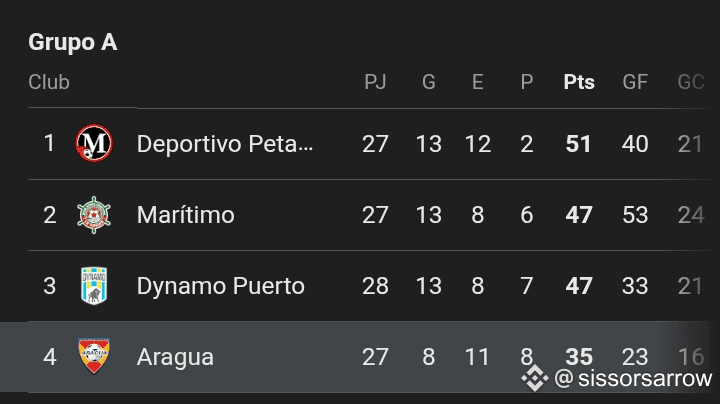
Task: Click the GF column header
Action: pyautogui.click(x=635, y=82)
